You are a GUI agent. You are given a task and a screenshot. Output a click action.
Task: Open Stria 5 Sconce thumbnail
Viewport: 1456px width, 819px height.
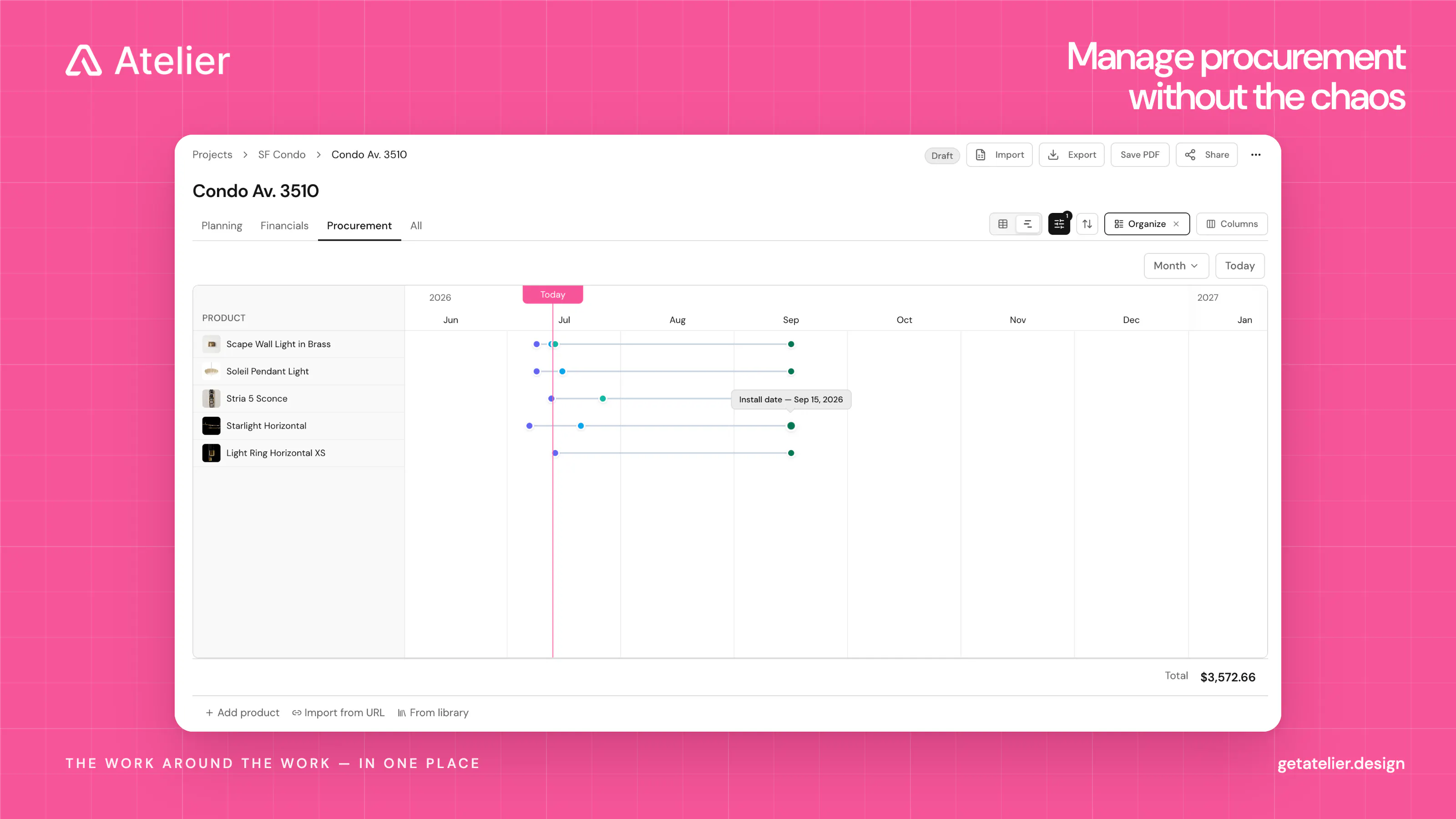point(212,399)
